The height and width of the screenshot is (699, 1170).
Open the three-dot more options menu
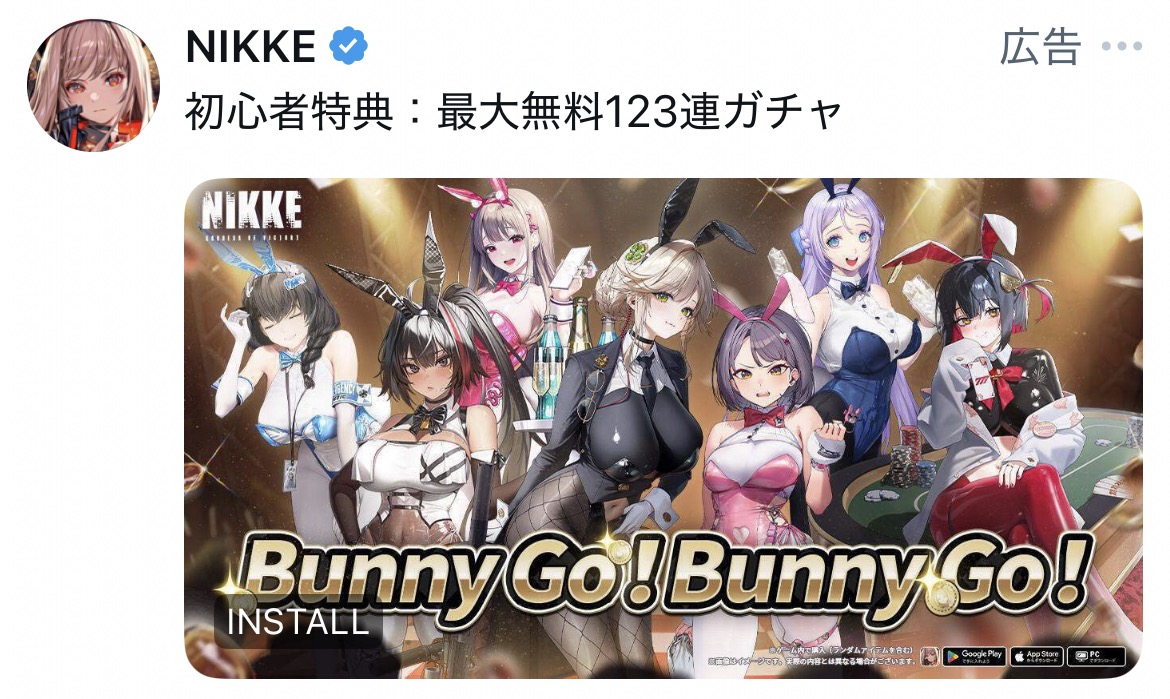[1122, 46]
